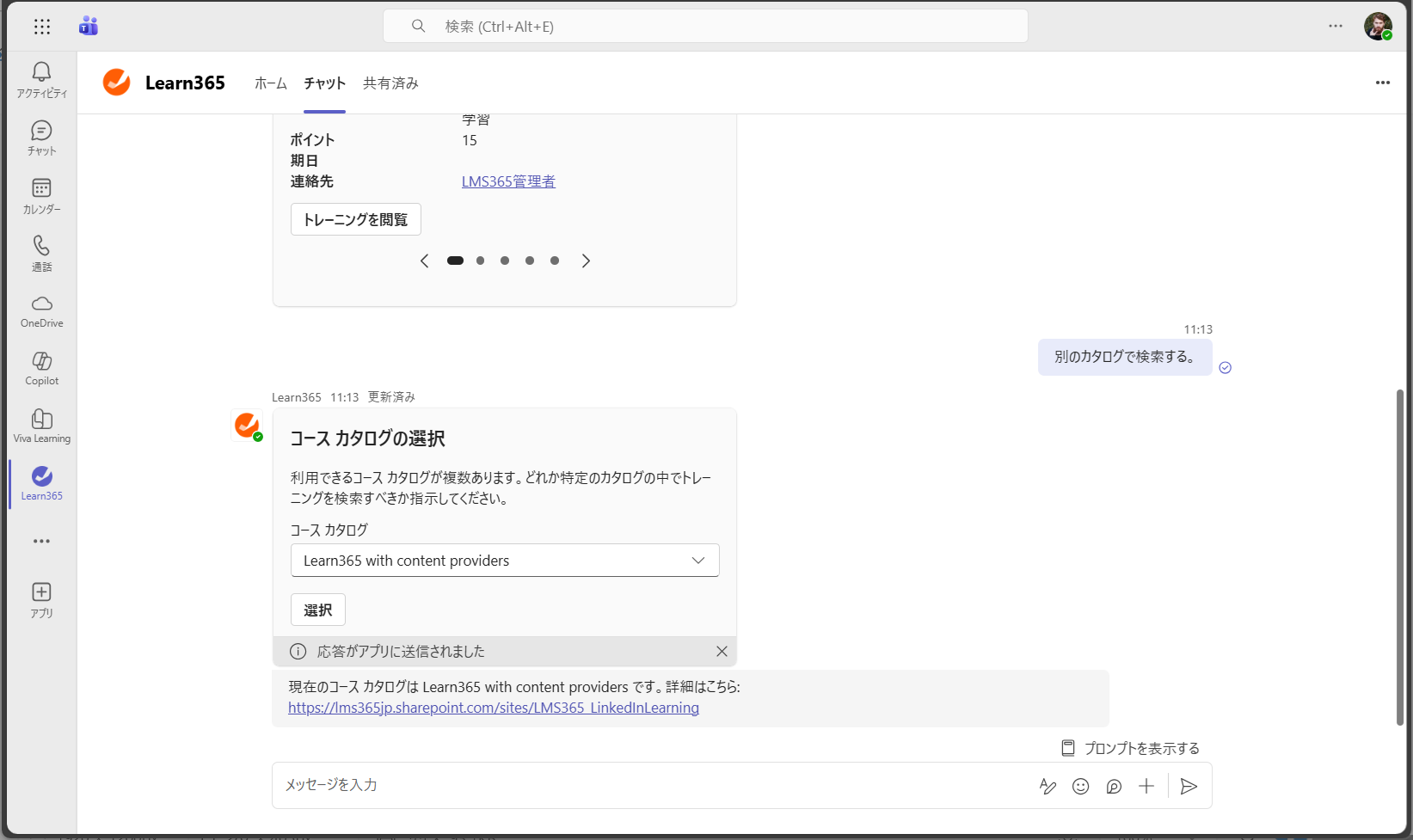
Task: Click the search box at top
Action: [x=705, y=27]
